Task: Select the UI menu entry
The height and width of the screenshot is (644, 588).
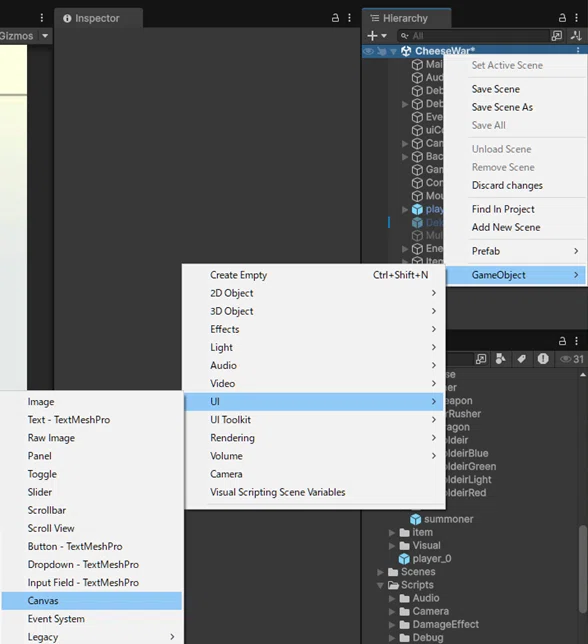Action: pos(314,401)
